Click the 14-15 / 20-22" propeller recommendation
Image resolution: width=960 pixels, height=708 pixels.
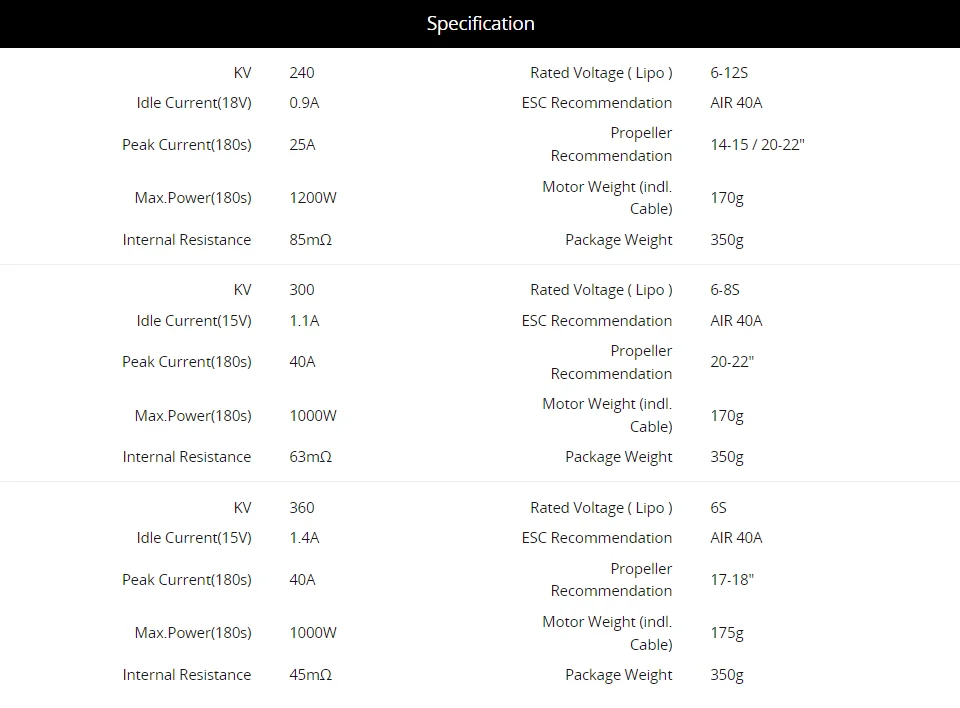tap(757, 145)
